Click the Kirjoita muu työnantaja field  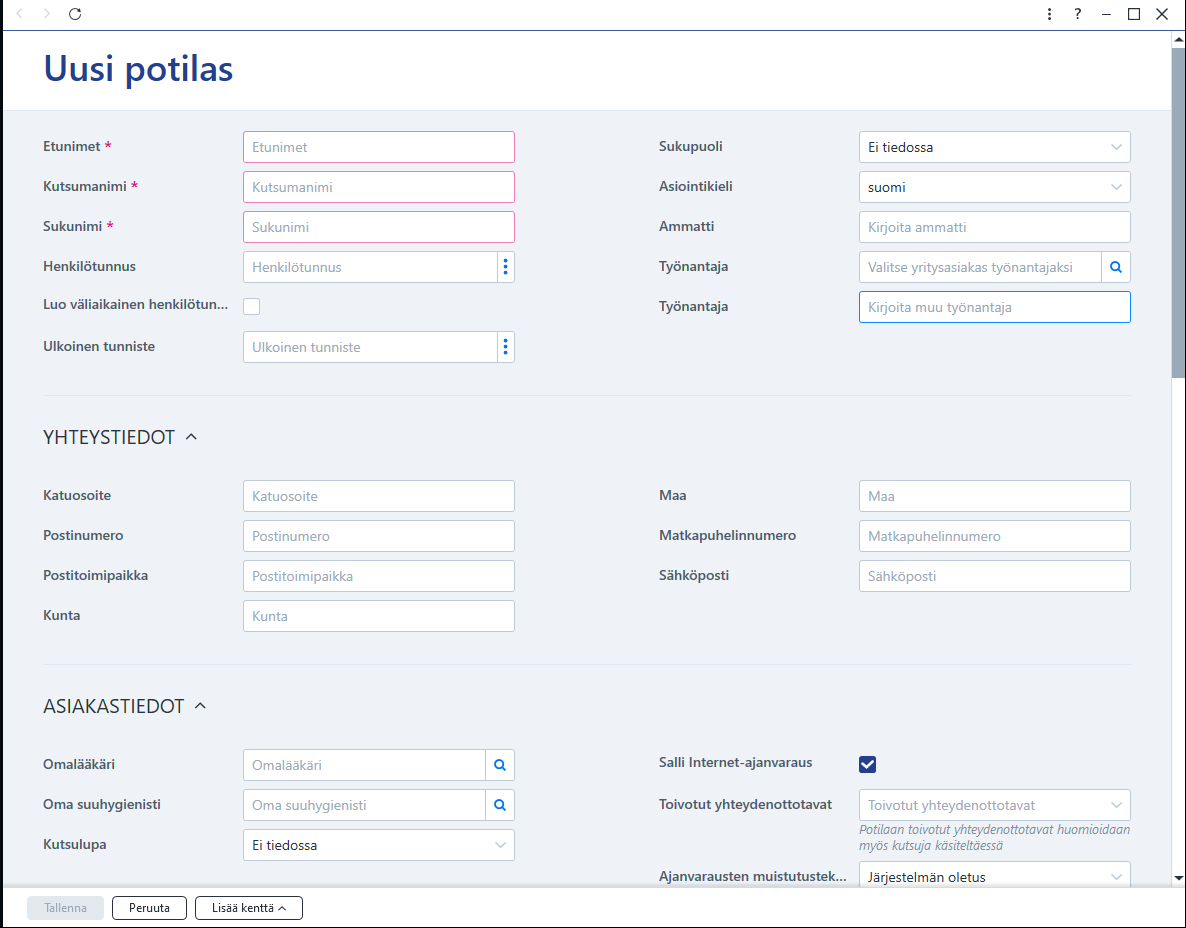pyautogui.click(x=995, y=307)
